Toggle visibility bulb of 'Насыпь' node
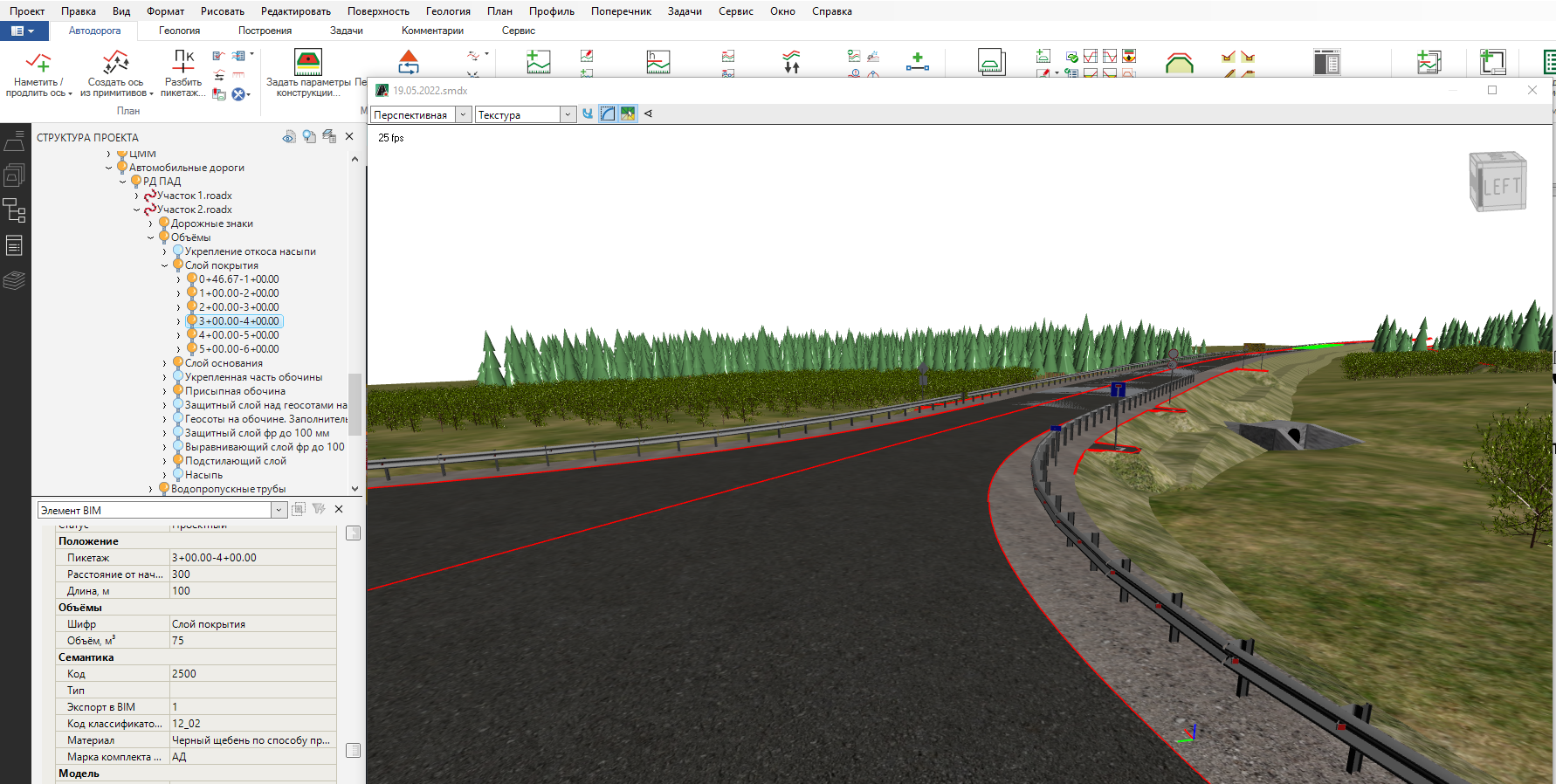 click(x=177, y=475)
